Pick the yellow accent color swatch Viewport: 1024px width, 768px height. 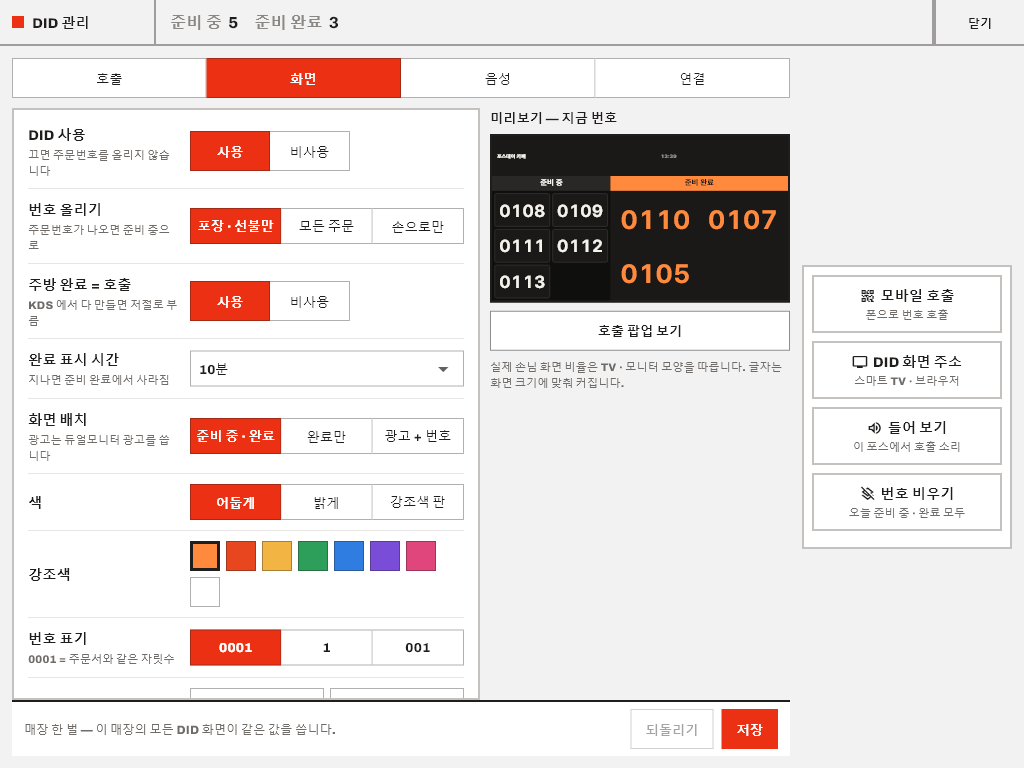[x=277, y=556]
